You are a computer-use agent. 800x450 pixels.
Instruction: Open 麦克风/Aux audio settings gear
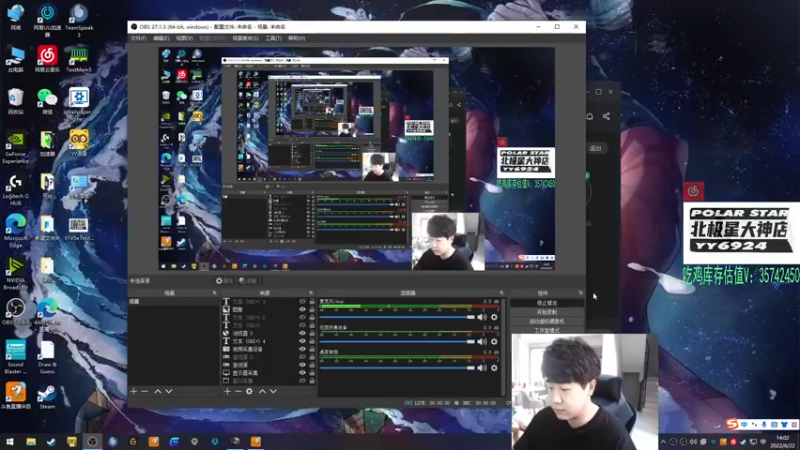click(494, 317)
